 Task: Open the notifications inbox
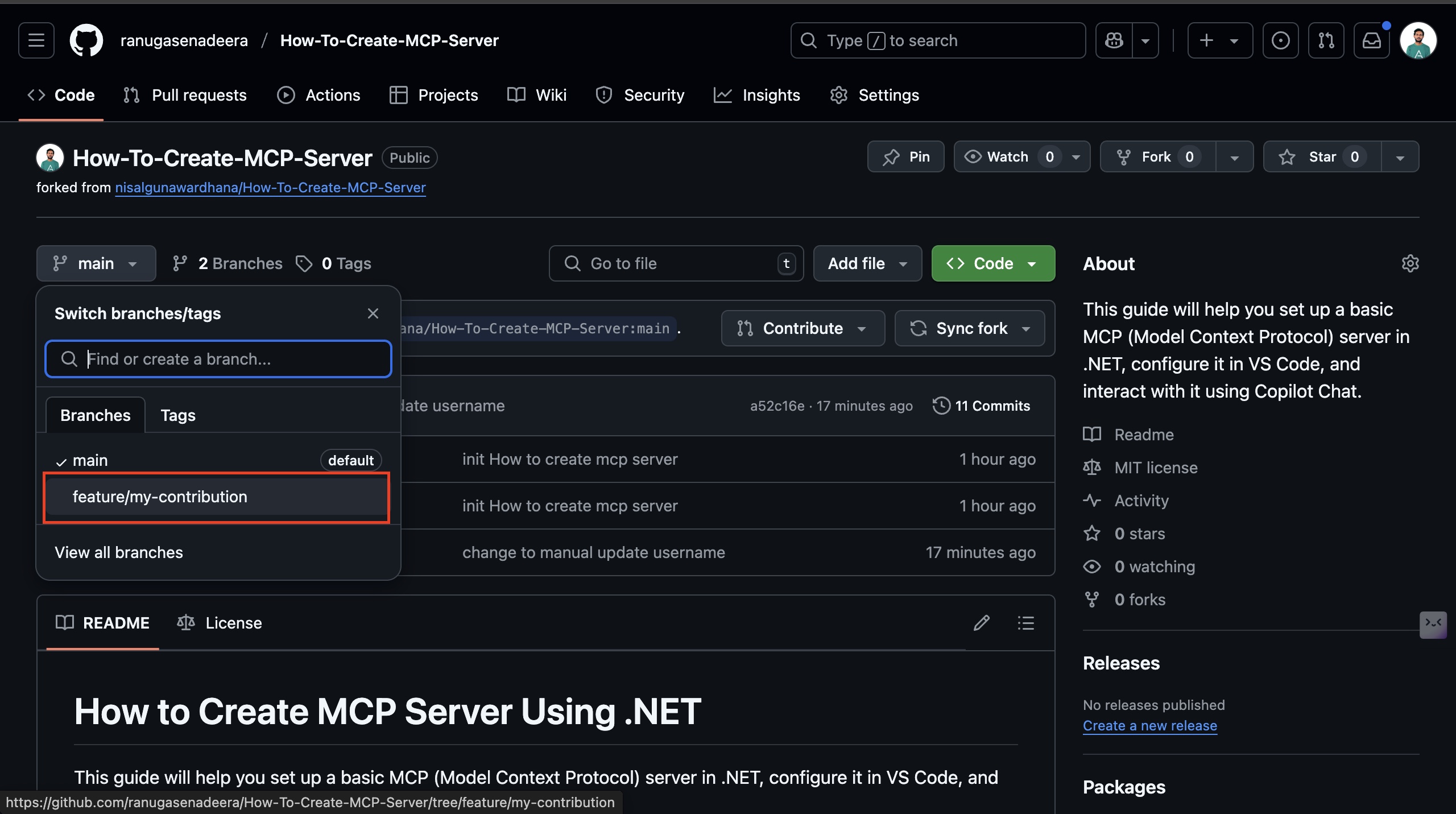1371,40
